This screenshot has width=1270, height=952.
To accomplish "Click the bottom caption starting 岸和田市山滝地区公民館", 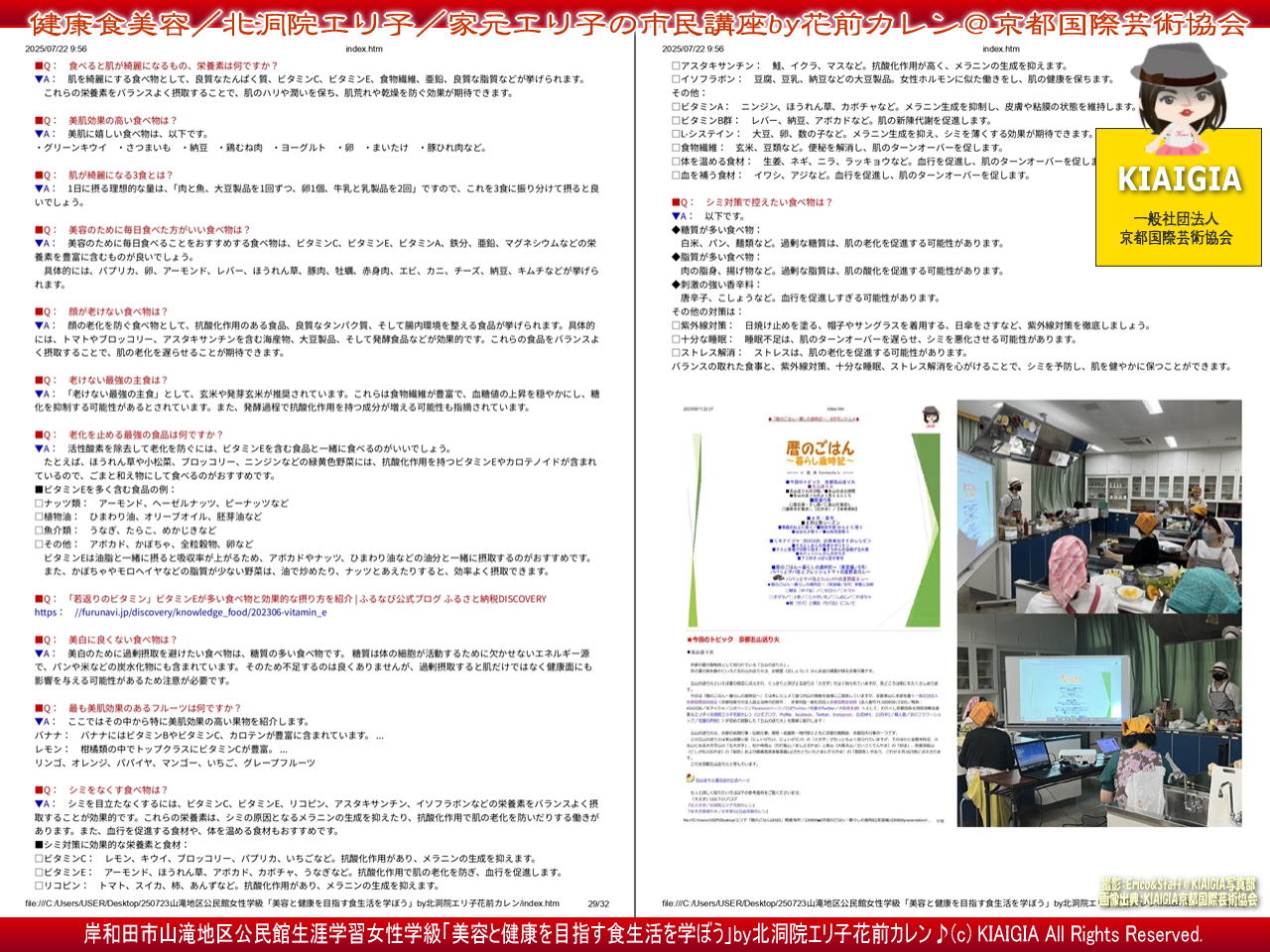I will click(x=643, y=934).
